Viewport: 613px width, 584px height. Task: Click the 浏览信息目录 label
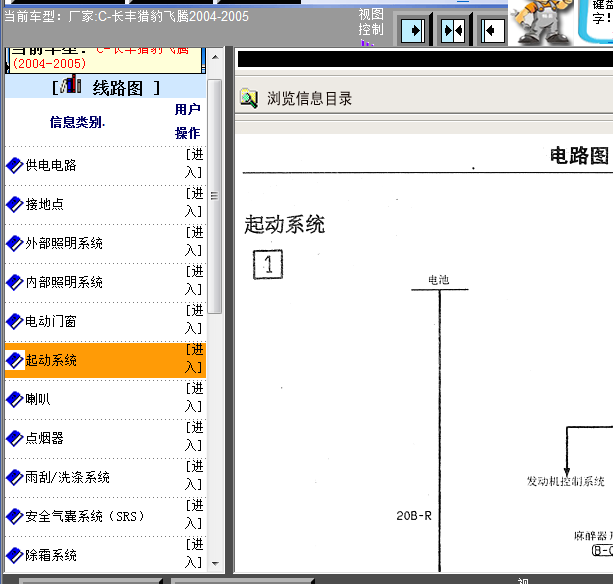click(309, 99)
